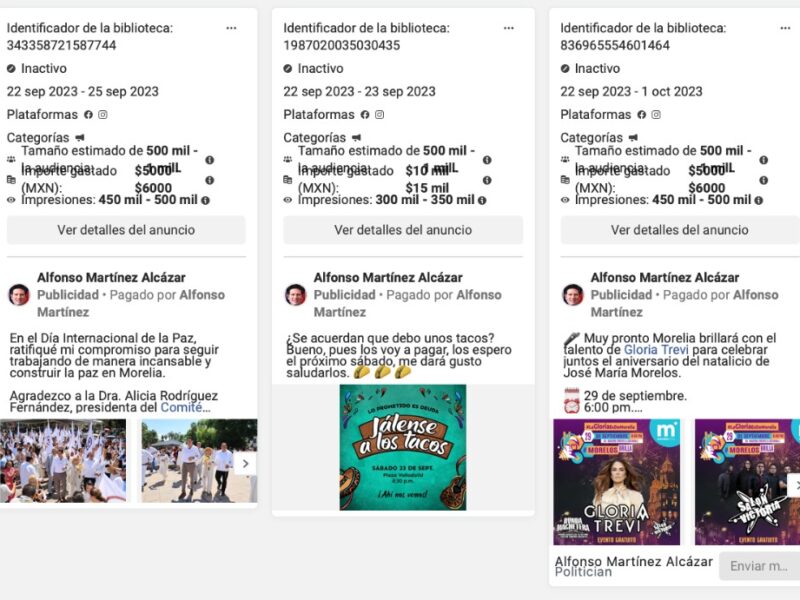
Task: Select library ID 1987020035030435 text
Action: [342, 45]
